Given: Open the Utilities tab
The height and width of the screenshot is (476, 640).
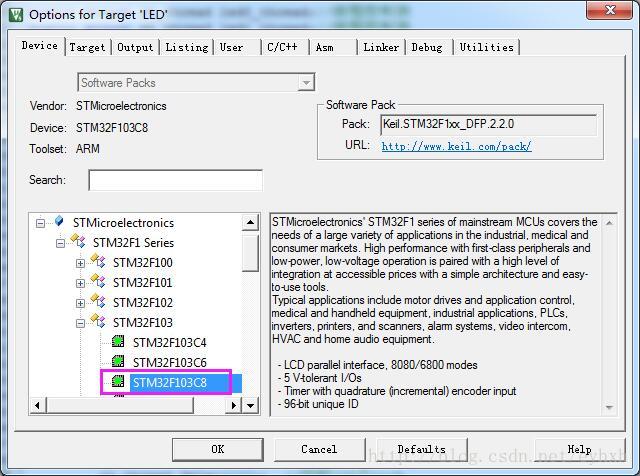Looking at the screenshot, I should pos(486,47).
